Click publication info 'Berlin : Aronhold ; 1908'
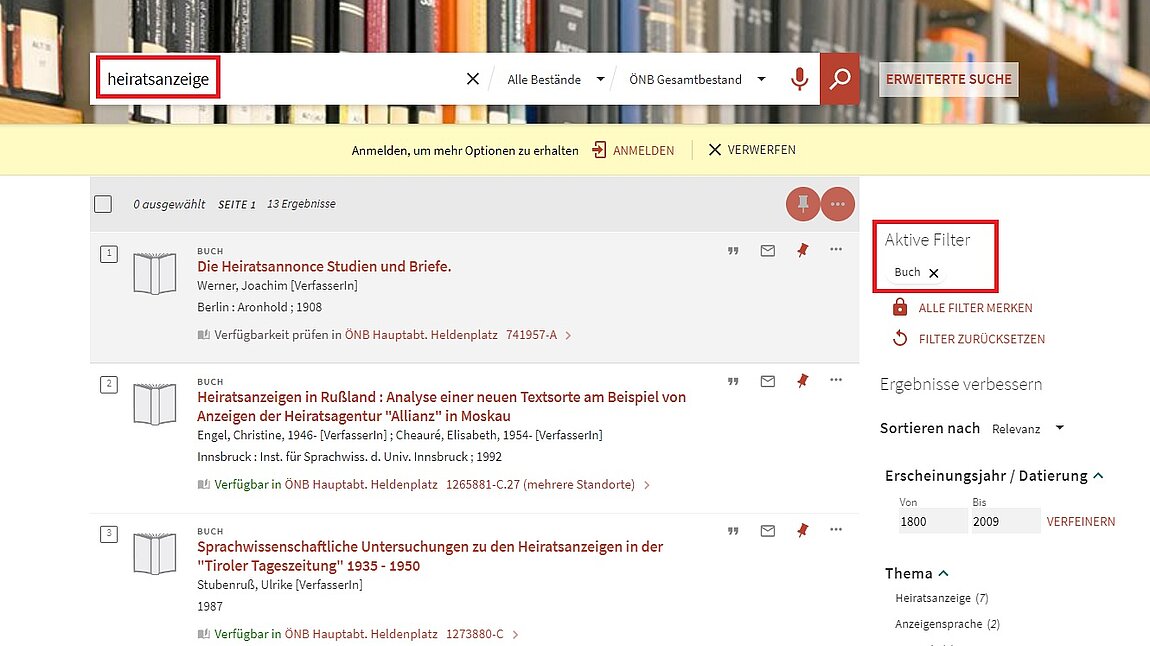 (x=260, y=307)
